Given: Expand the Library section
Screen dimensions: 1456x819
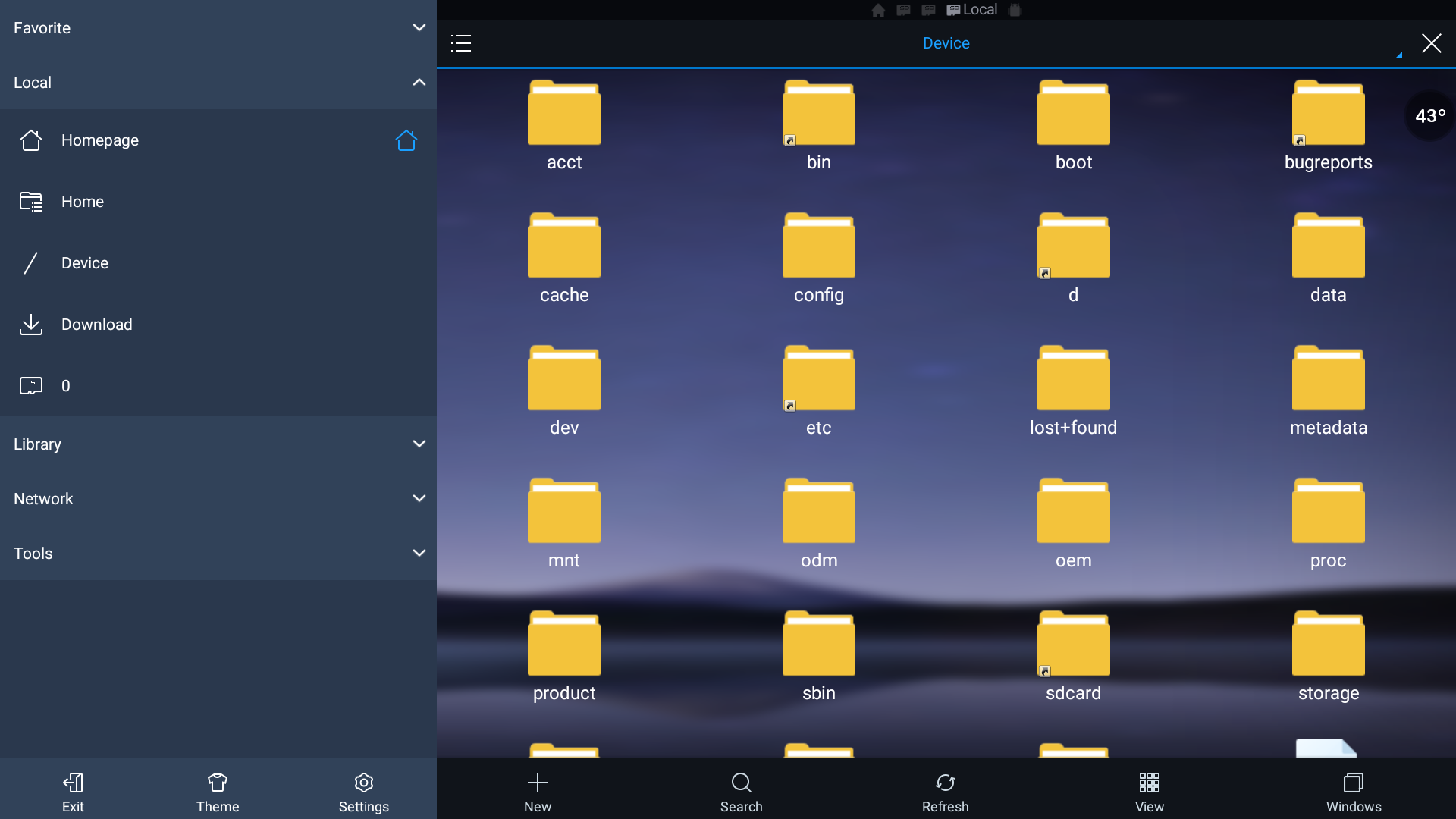Looking at the screenshot, I should tap(218, 444).
